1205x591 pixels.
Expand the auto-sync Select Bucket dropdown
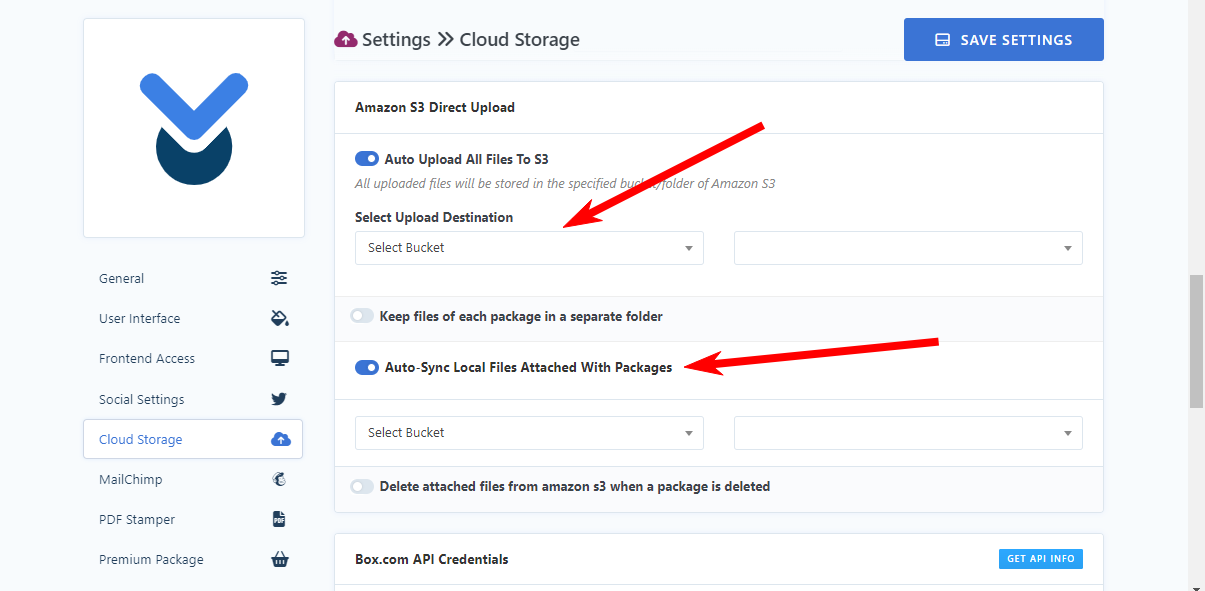tap(529, 433)
